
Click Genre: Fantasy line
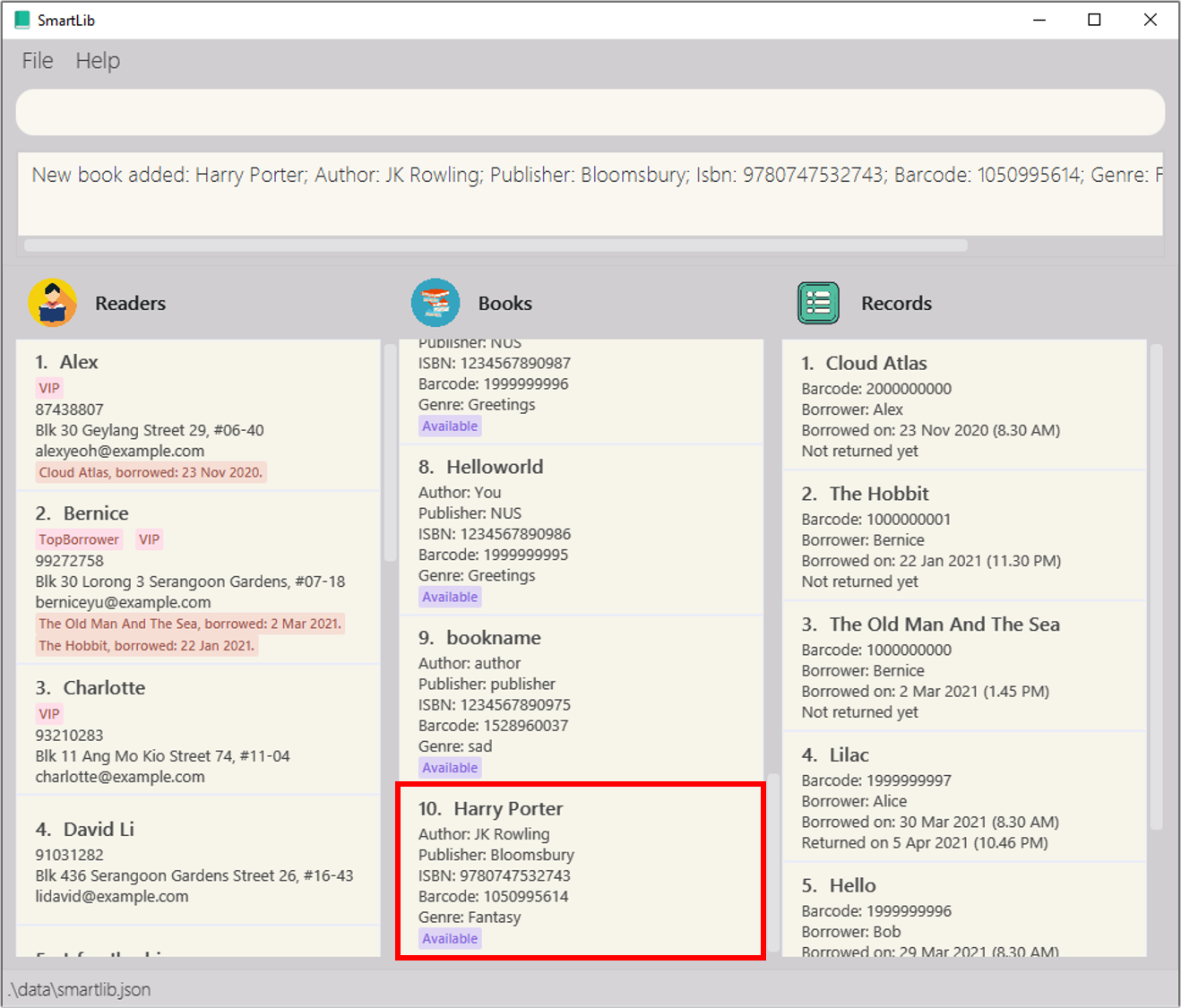click(470, 917)
